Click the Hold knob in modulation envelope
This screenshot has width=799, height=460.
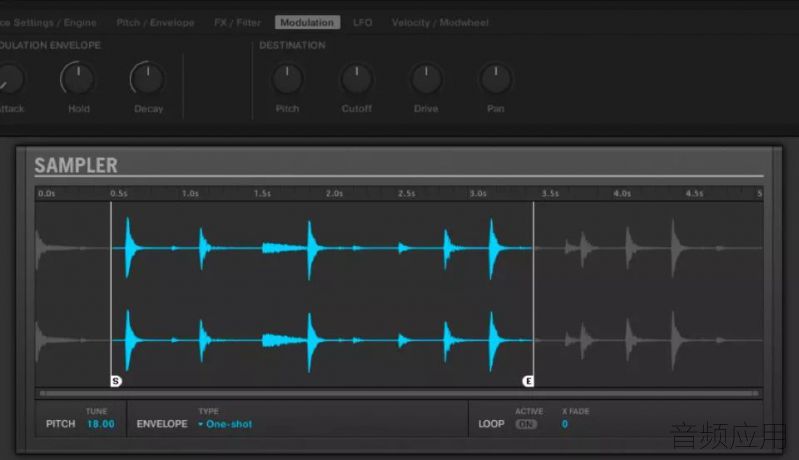[78, 79]
